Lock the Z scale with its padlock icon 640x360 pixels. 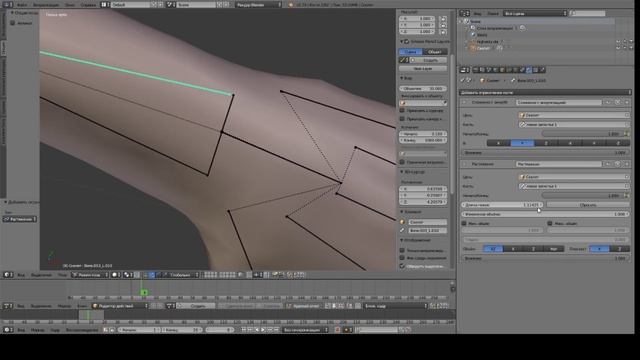(443, 31)
